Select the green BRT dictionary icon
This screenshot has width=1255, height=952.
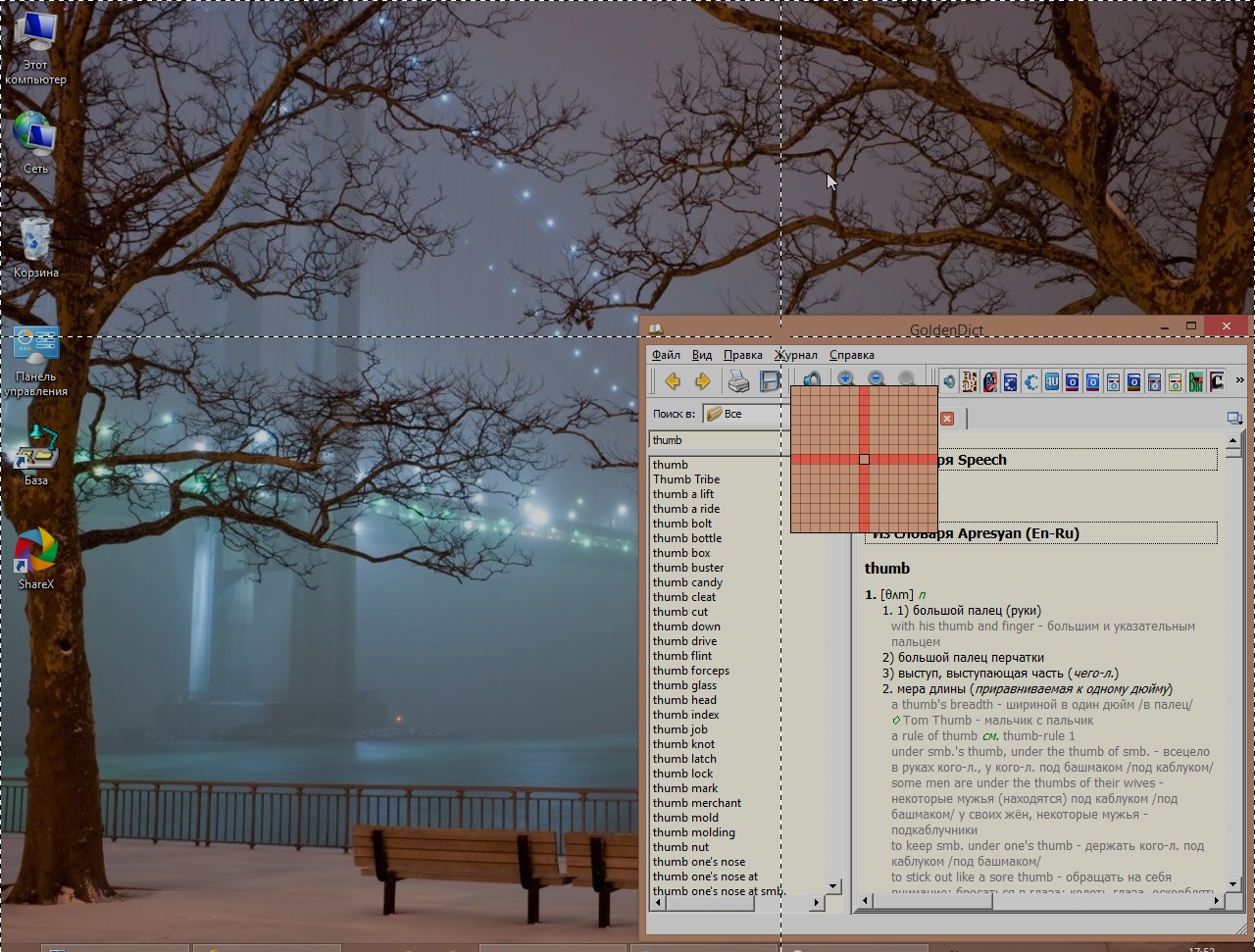[1195, 381]
